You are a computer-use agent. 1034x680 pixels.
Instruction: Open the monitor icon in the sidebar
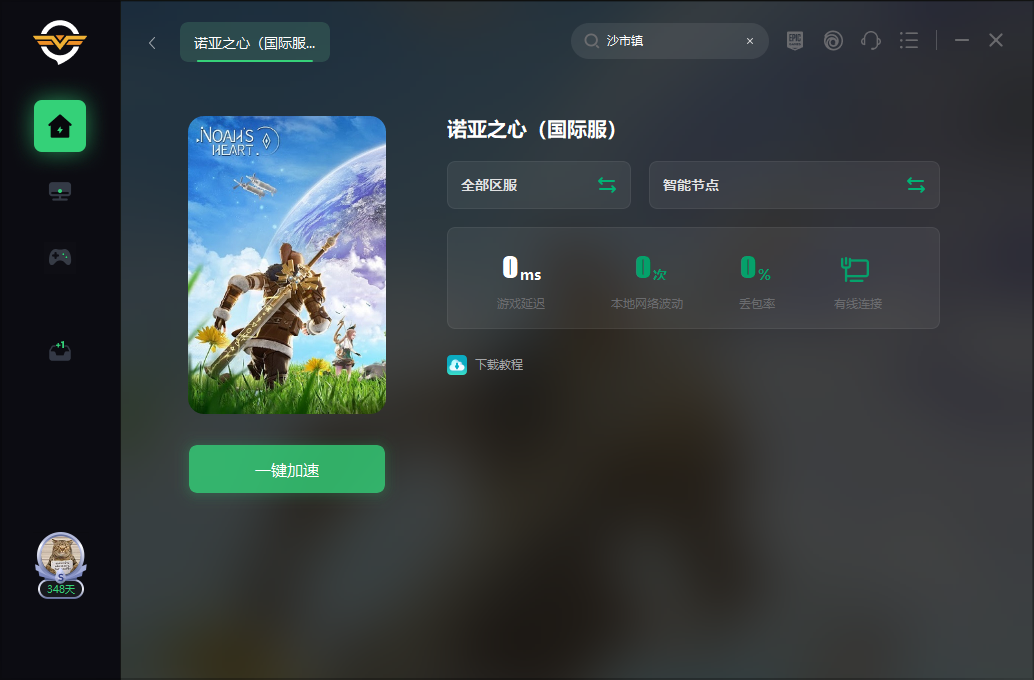tap(60, 191)
